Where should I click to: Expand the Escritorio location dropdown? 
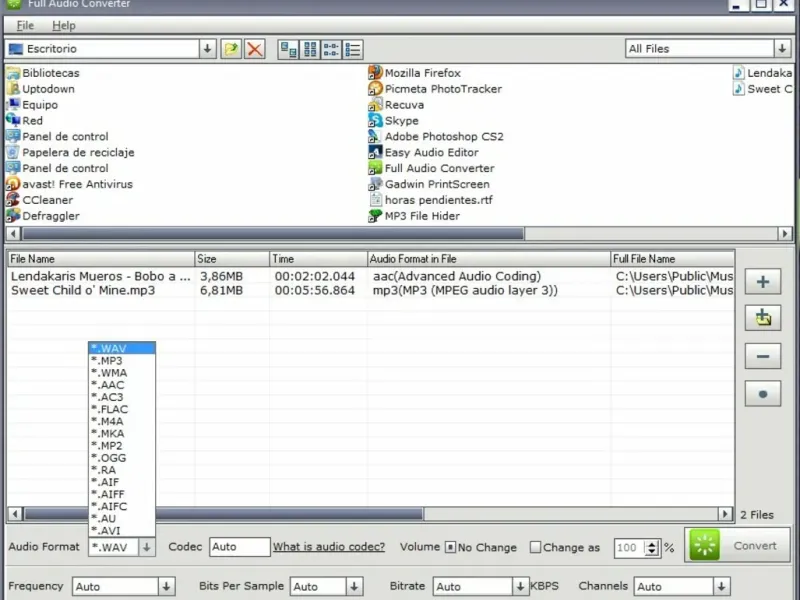point(207,49)
